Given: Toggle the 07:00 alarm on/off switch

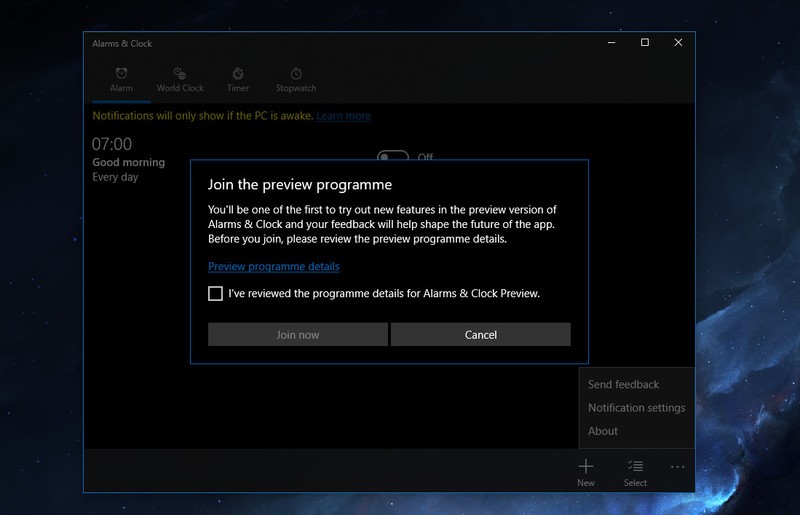Looking at the screenshot, I should 393,155.
